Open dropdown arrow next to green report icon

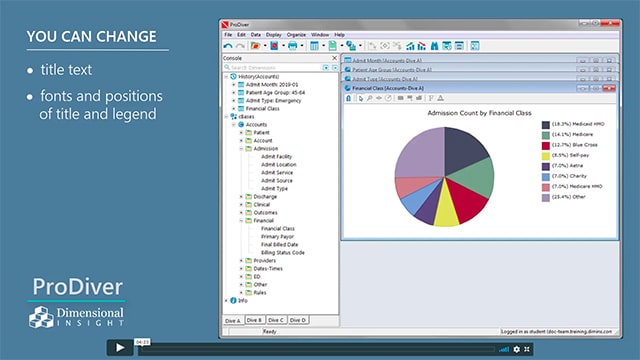pos(342,46)
